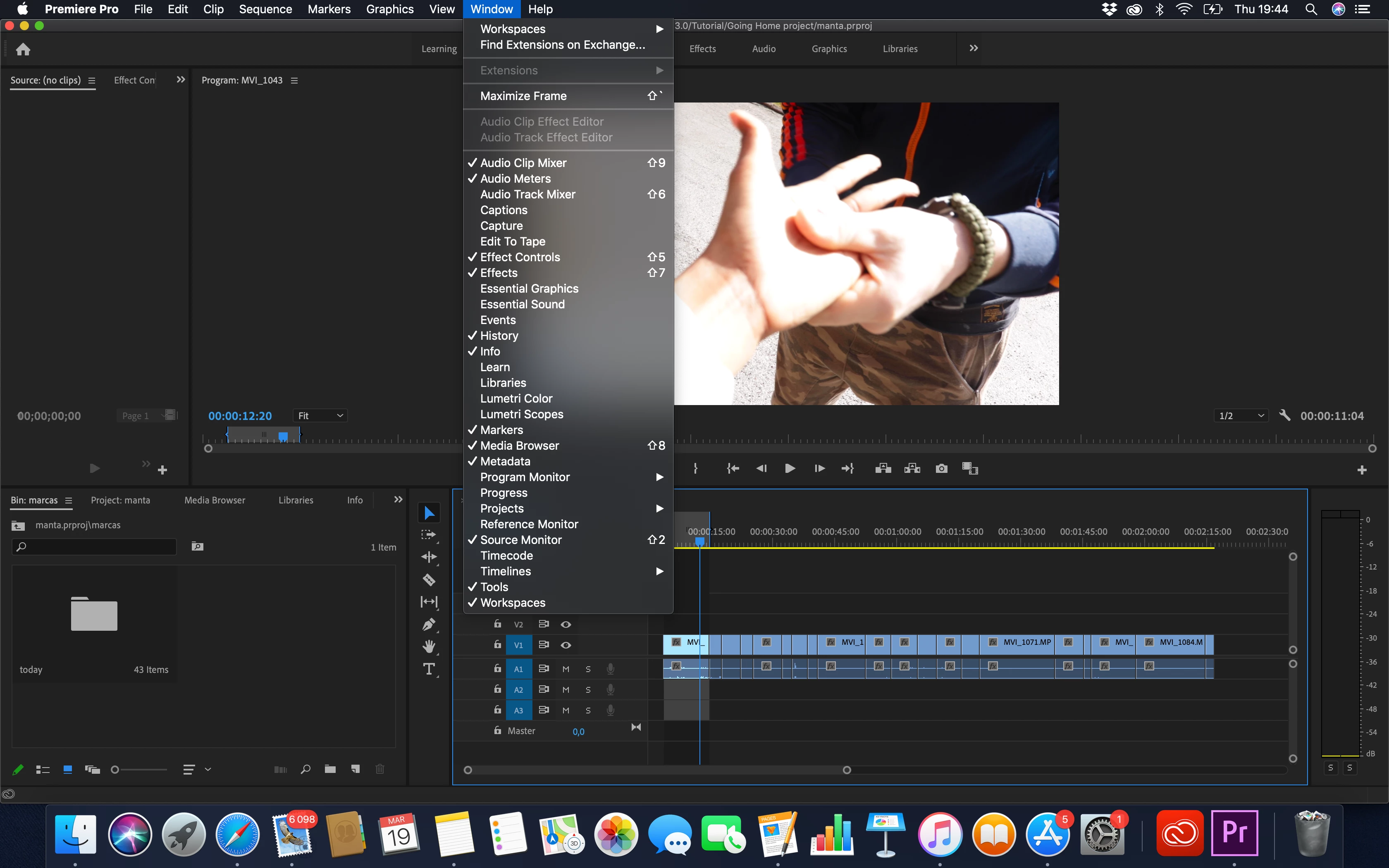Screen dimensions: 1389x868
Task: Select the Ripple Edit tool
Action: pyautogui.click(x=429, y=557)
